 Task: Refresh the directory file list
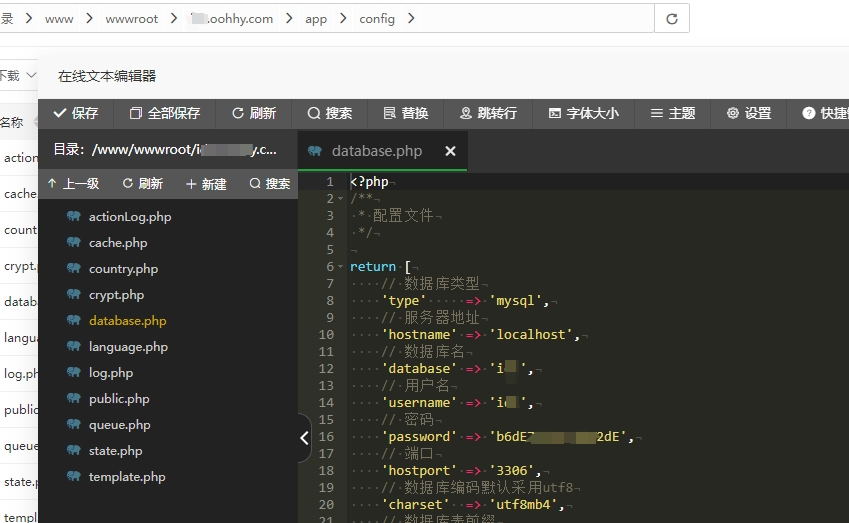pos(142,184)
